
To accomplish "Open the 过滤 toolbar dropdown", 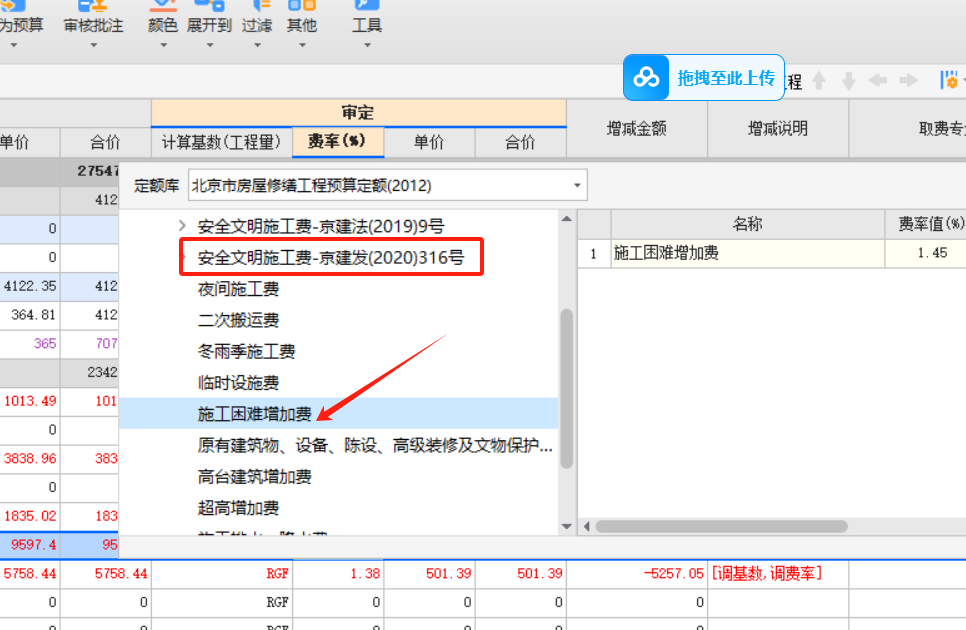I will [257, 25].
